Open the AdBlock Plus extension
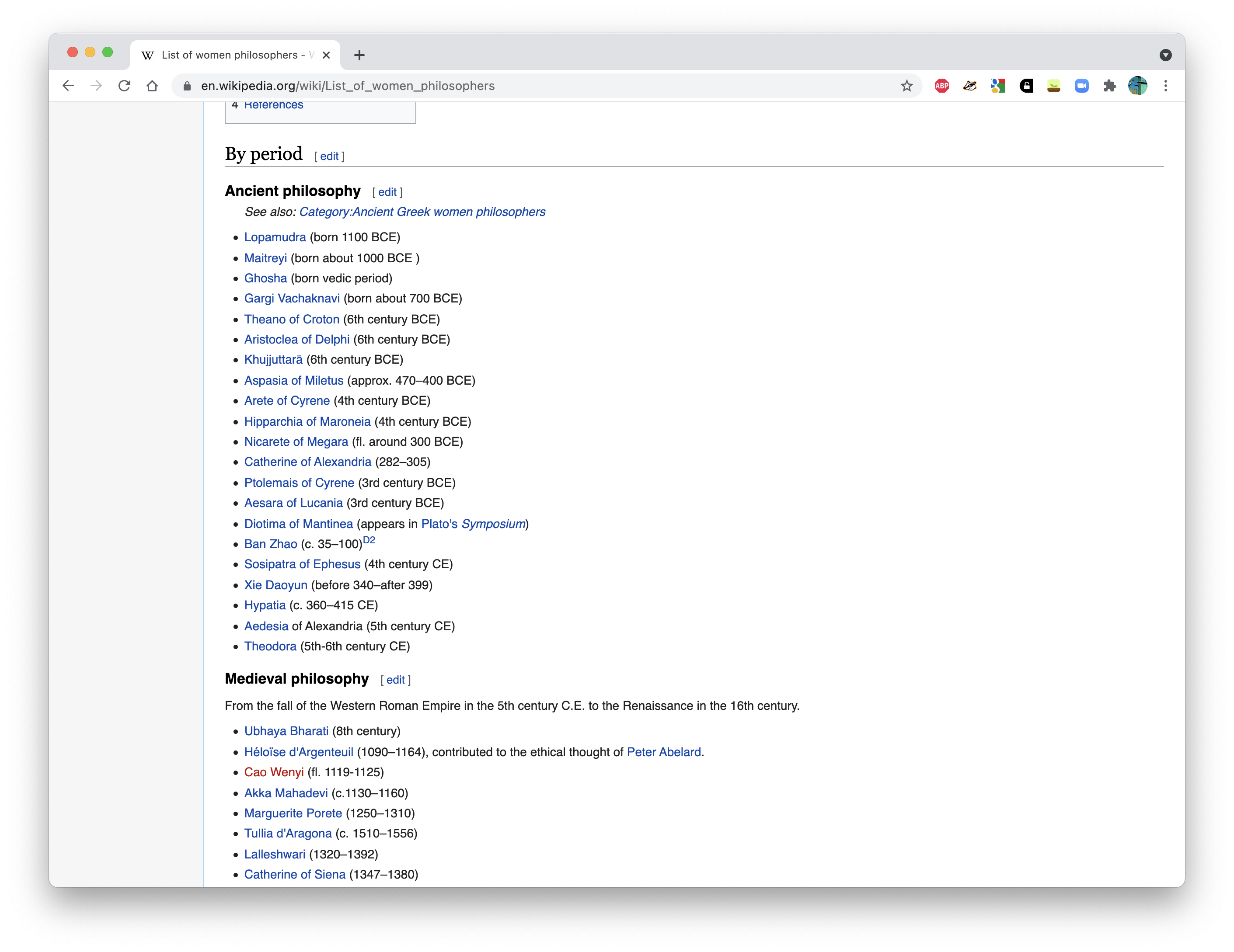 pyautogui.click(x=941, y=86)
